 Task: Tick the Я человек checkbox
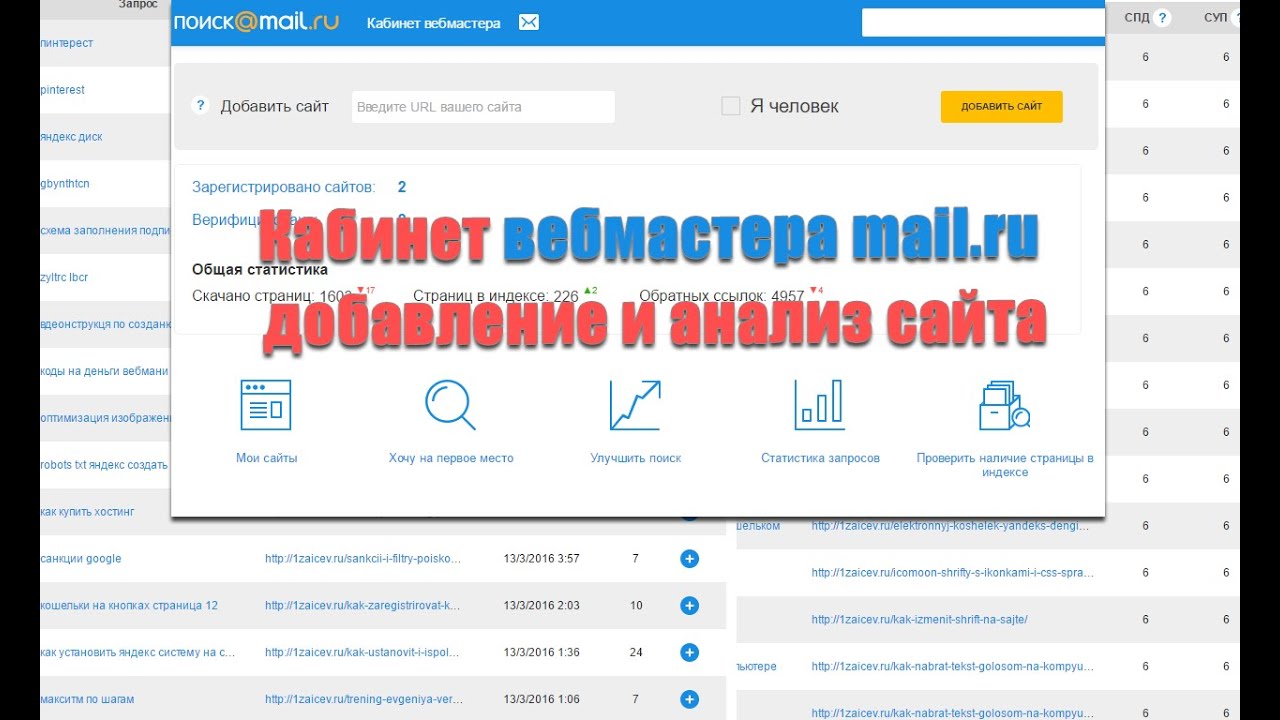pyautogui.click(x=731, y=106)
